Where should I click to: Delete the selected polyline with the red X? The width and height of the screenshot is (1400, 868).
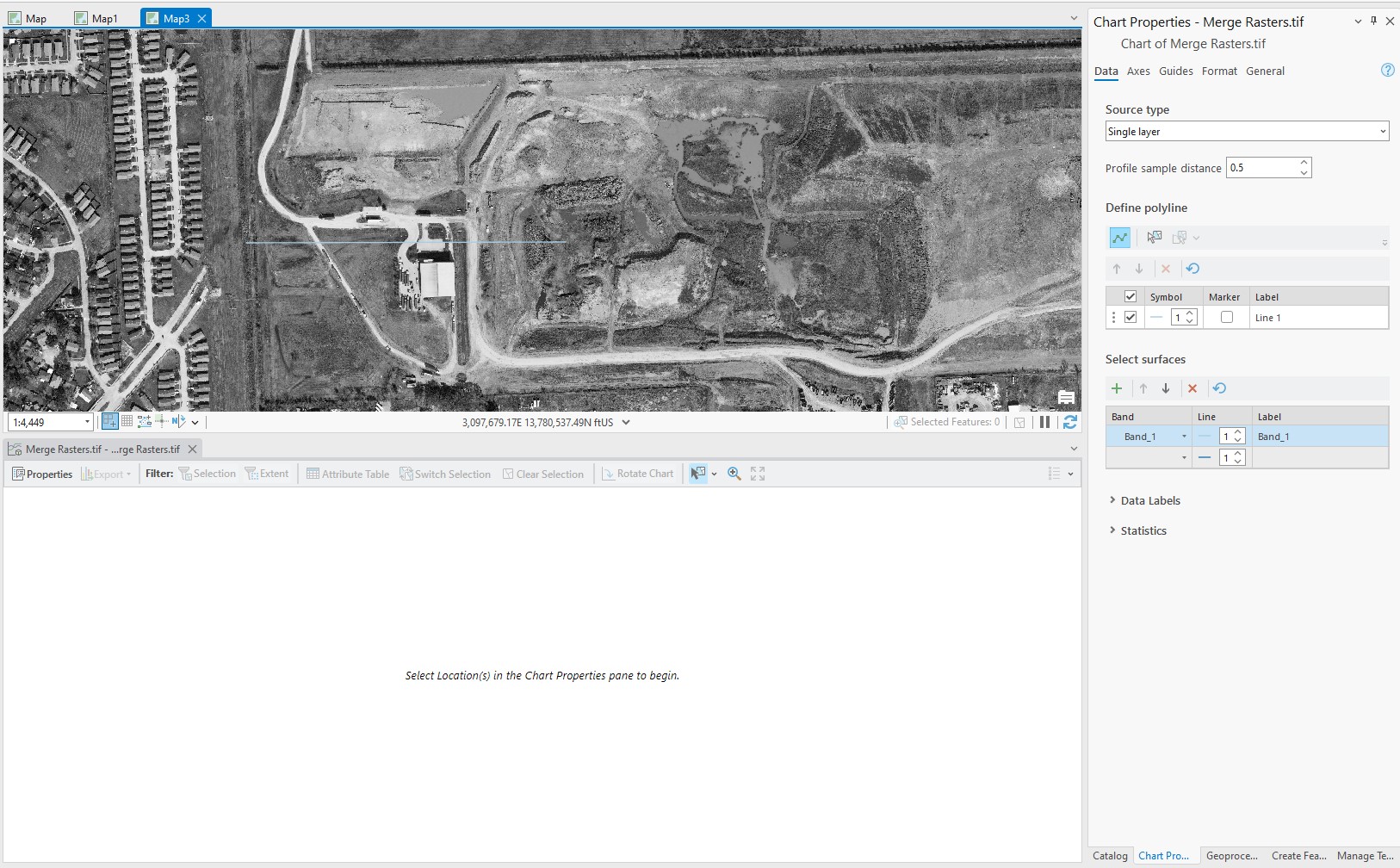1165,269
